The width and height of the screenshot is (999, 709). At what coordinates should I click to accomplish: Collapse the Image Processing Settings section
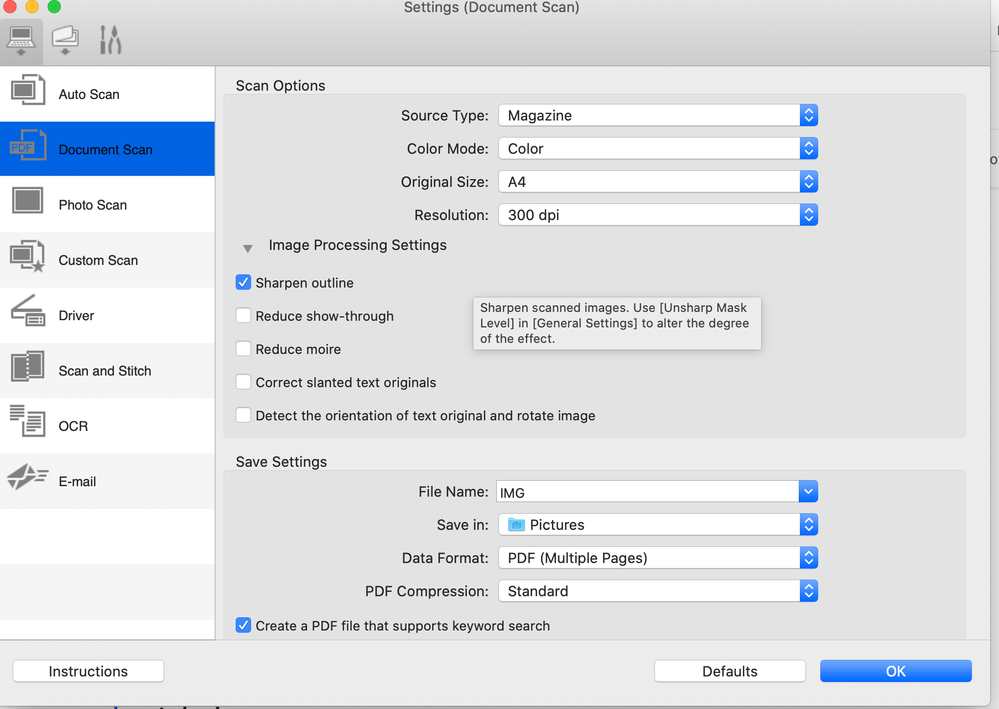[x=248, y=247]
